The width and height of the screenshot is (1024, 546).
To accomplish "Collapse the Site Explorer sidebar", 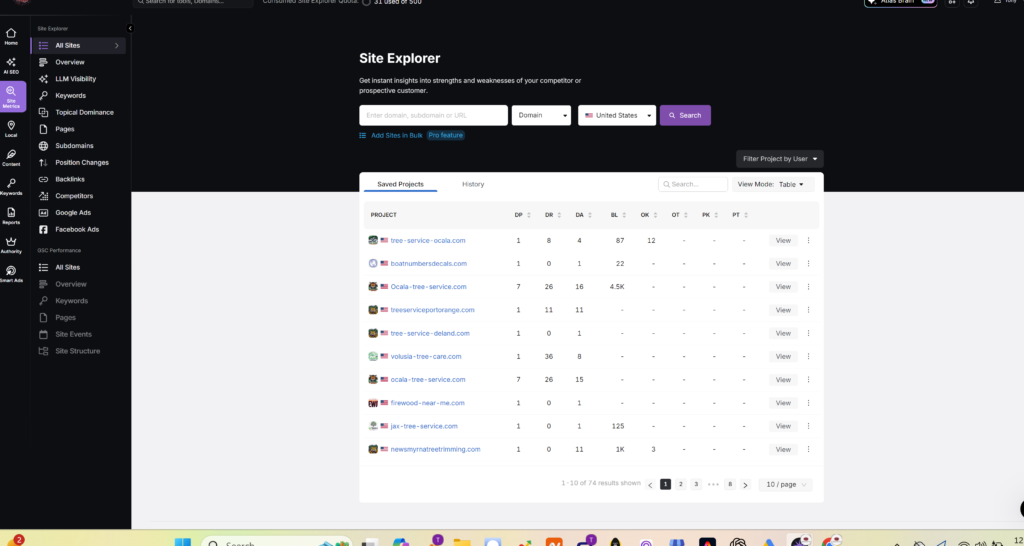I will pyautogui.click(x=130, y=28).
